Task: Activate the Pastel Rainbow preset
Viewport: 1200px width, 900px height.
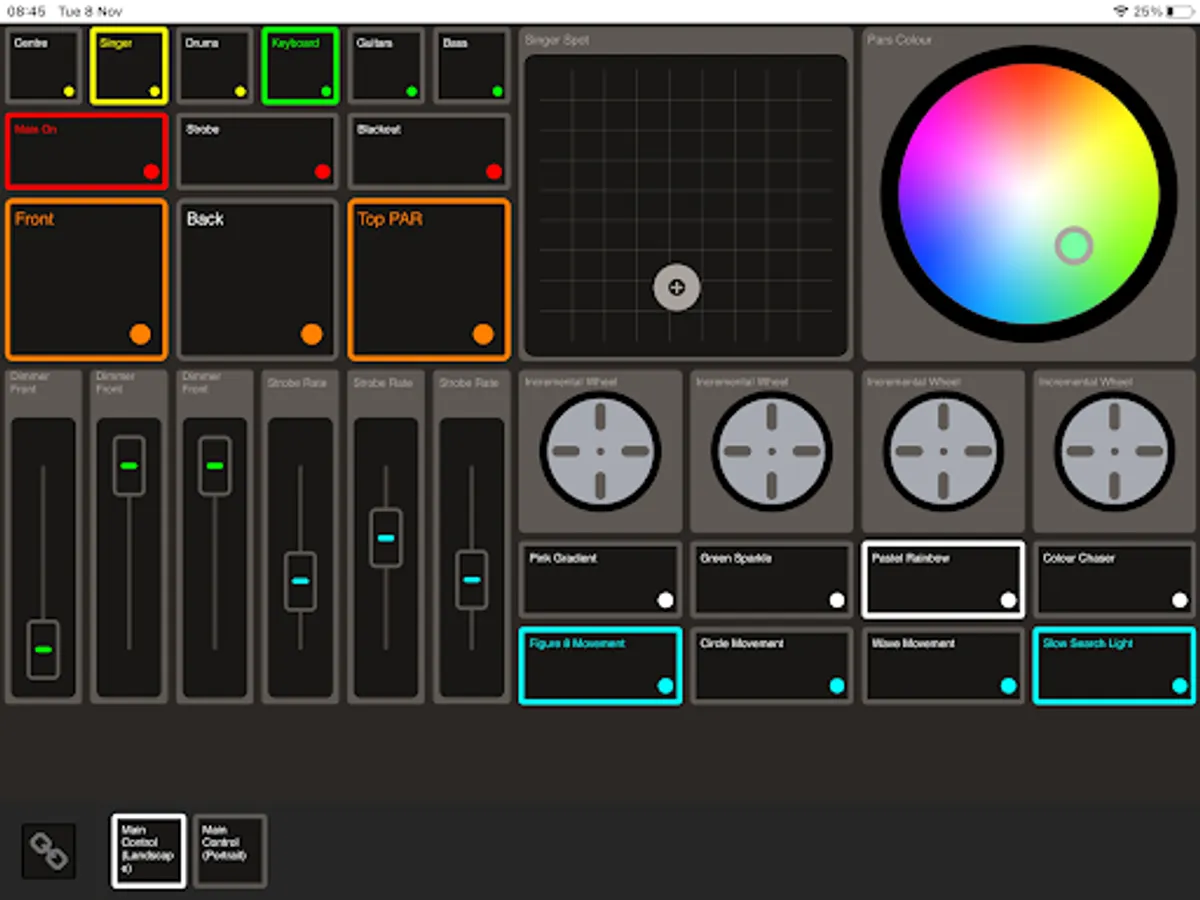Action: [x=942, y=578]
